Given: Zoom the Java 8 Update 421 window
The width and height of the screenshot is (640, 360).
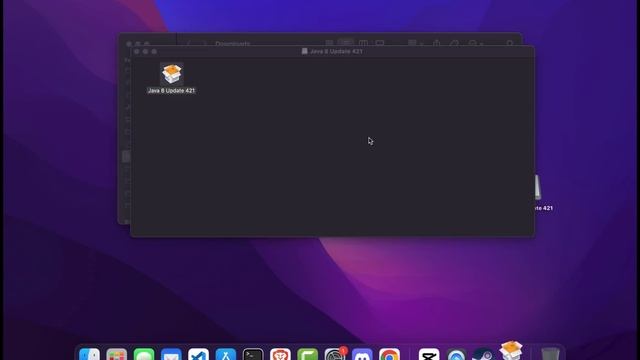Looking at the screenshot, I should pos(154,51).
